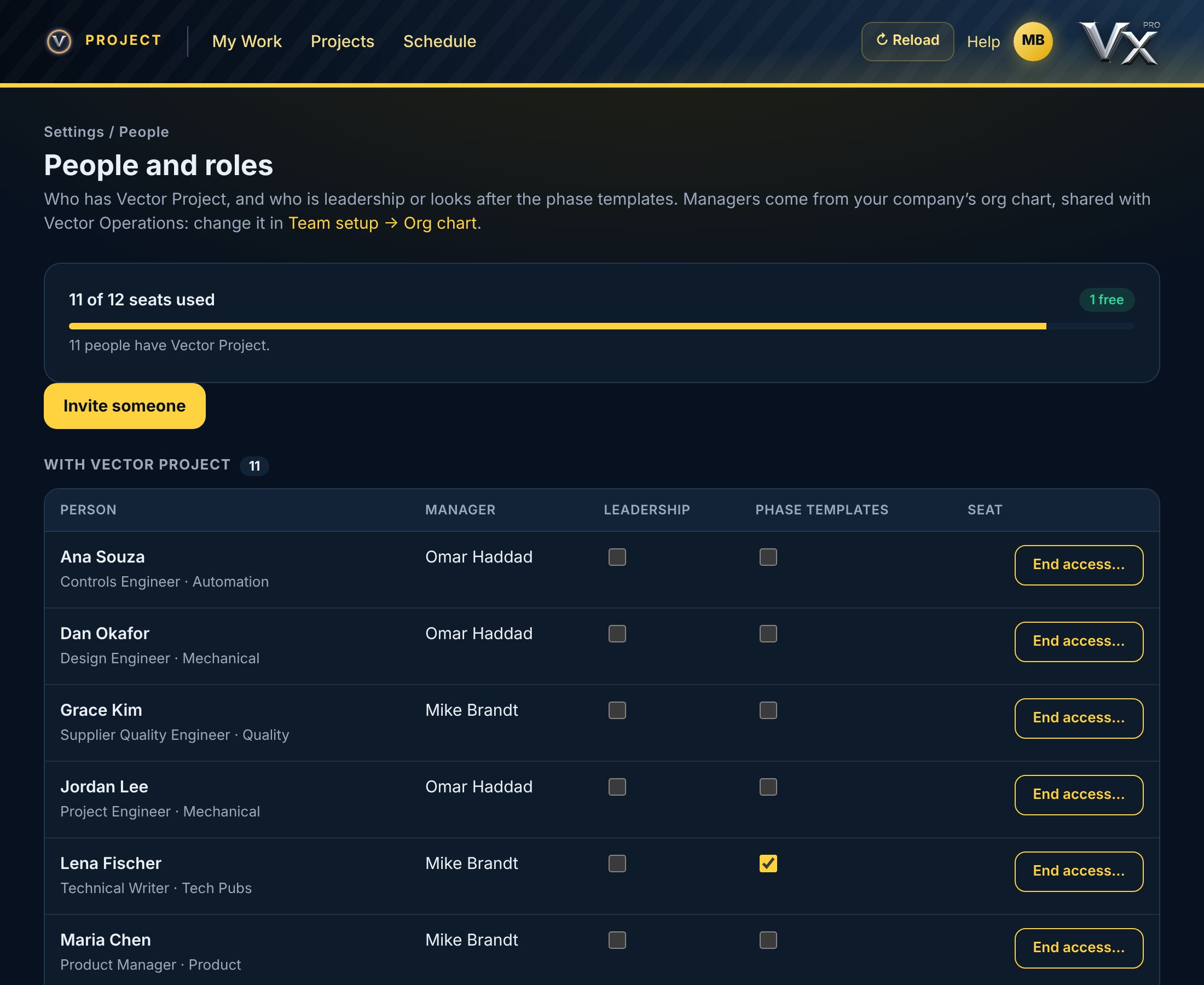Click the Settings / People breadcrumb
The width and height of the screenshot is (1204, 985).
107,132
